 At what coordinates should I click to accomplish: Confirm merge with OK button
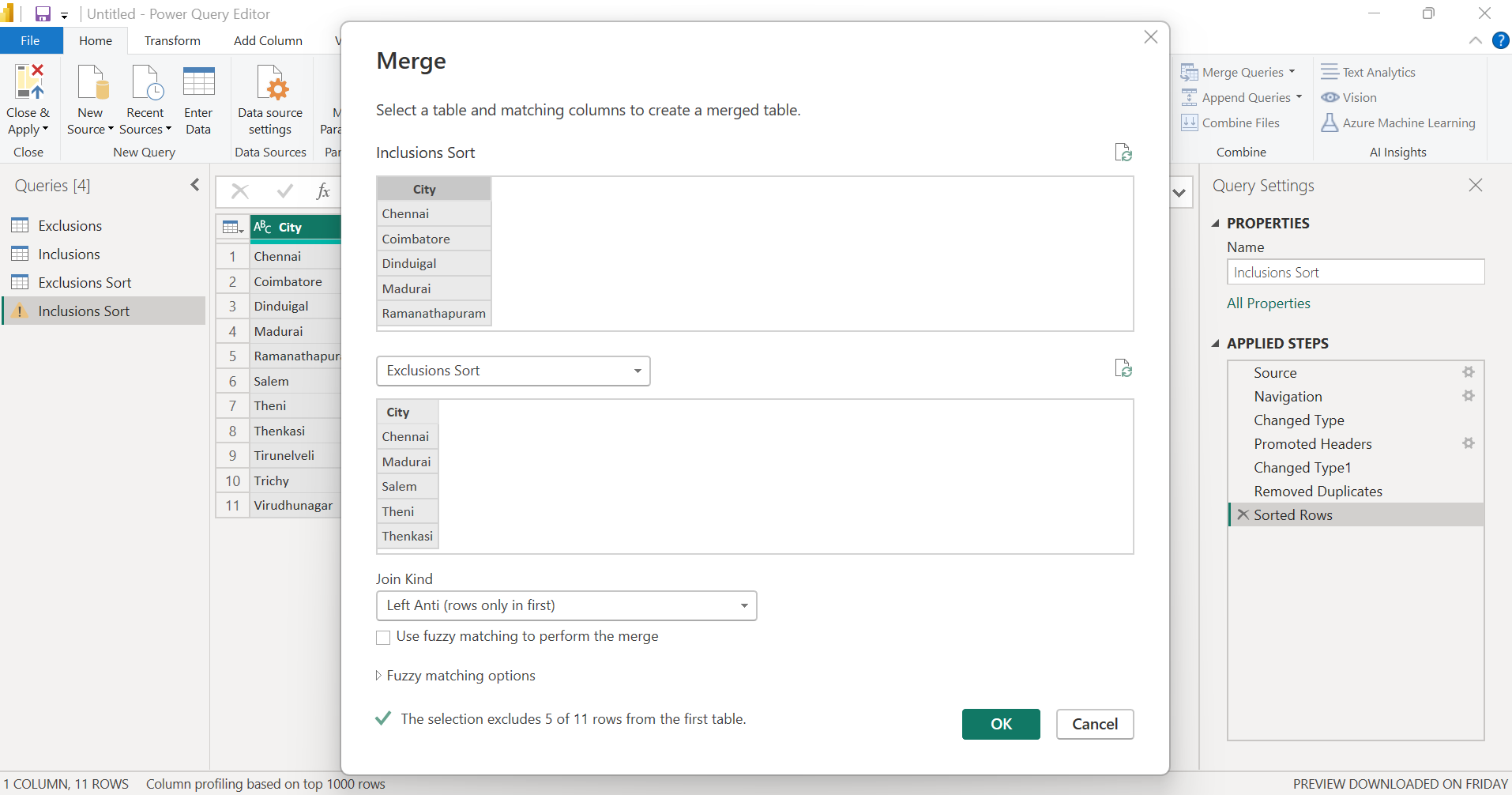click(1001, 724)
